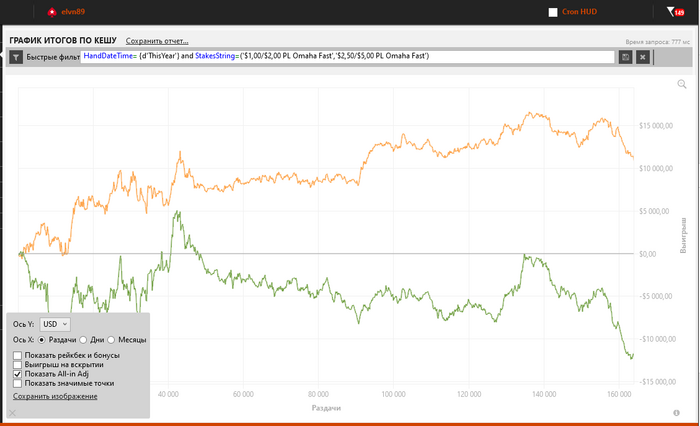
Task: Click the Раздачи X-axis title
Action: click(x=326, y=408)
